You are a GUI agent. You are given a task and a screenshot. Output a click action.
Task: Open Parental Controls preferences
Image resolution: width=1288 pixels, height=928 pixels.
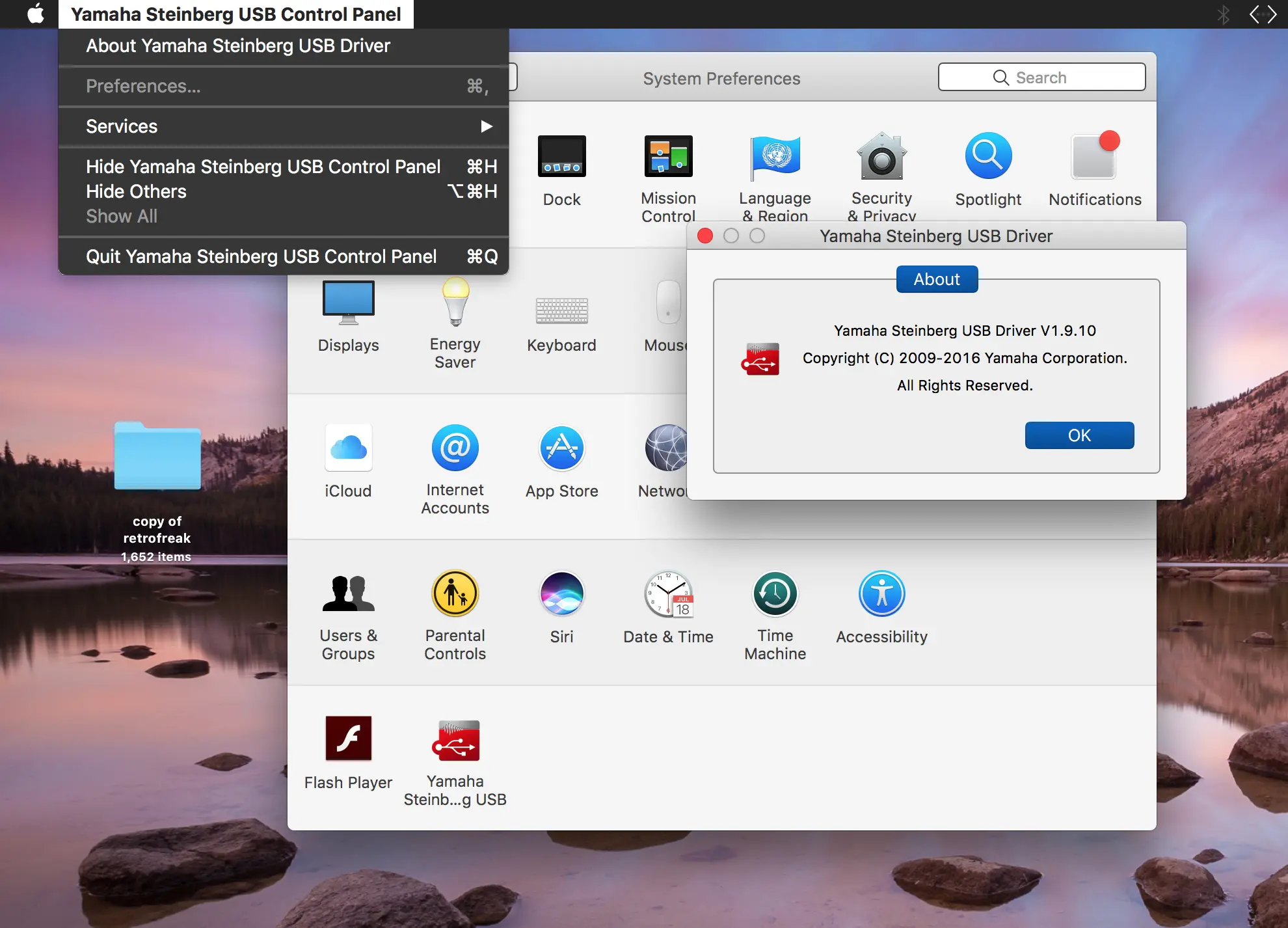pos(455,594)
